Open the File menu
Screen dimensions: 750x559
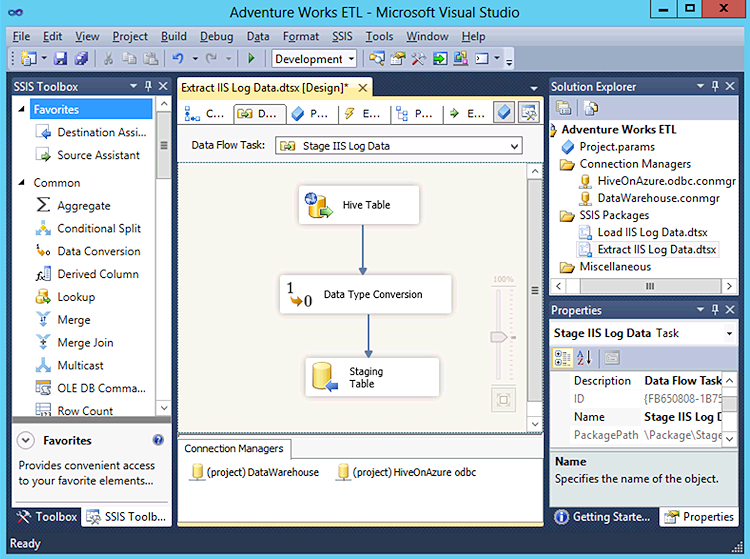coord(21,36)
